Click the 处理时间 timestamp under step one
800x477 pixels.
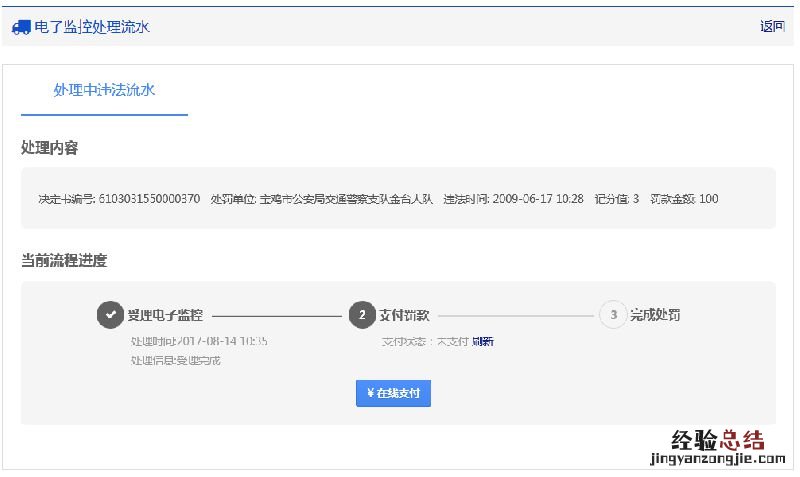coord(199,342)
